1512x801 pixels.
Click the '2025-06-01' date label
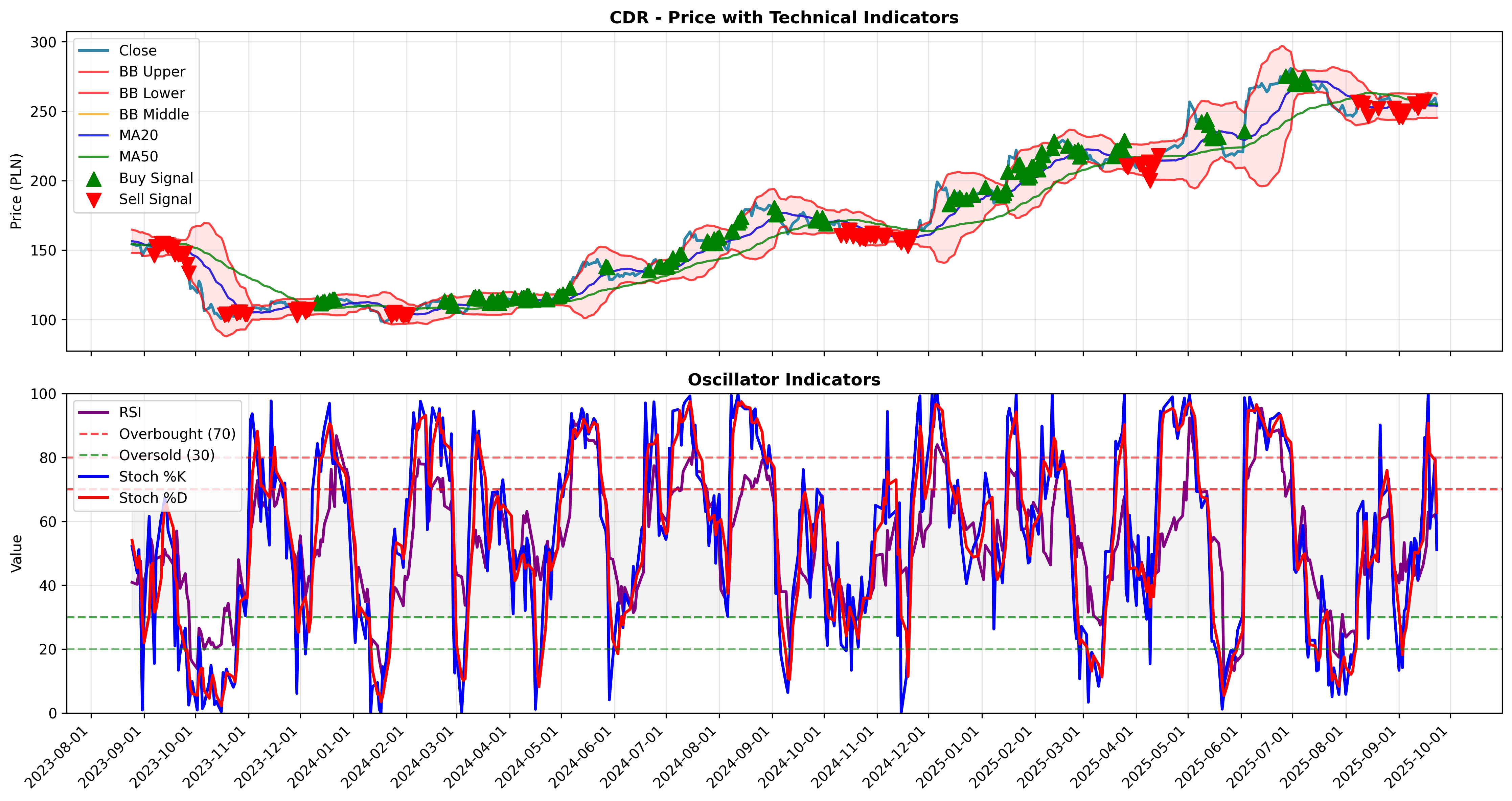coord(1208,758)
